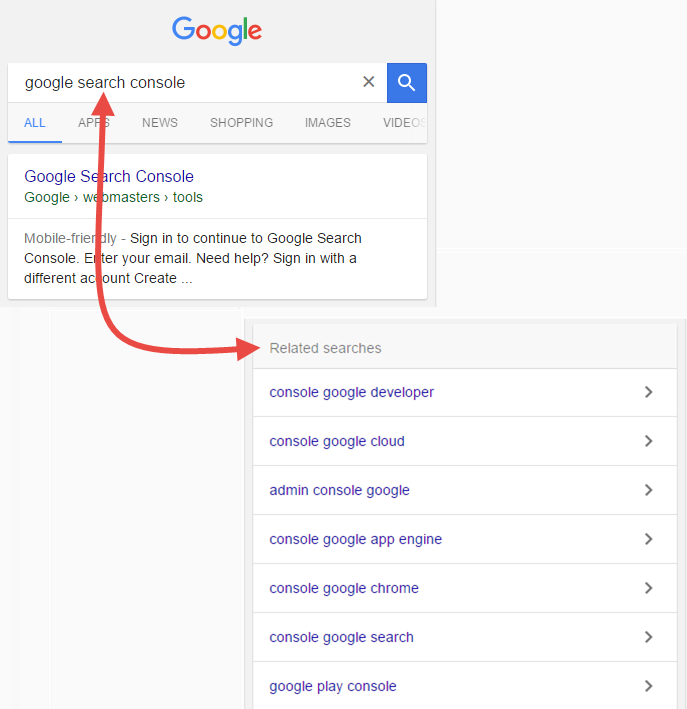Open the Google Search Console result title

109,177
